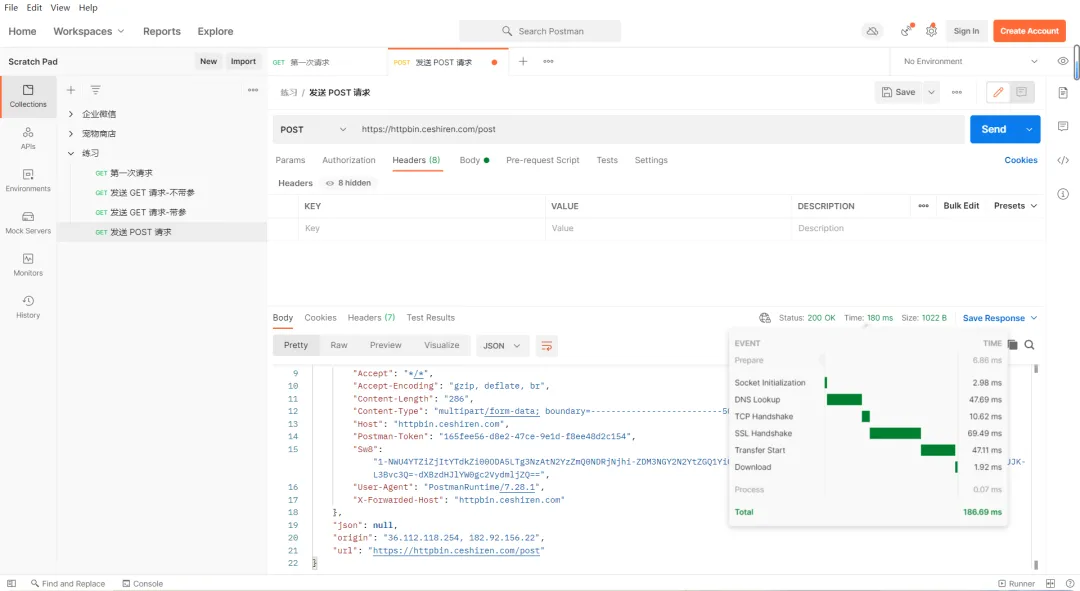Open the HTTP method POST dropdown

(x=313, y=129)
